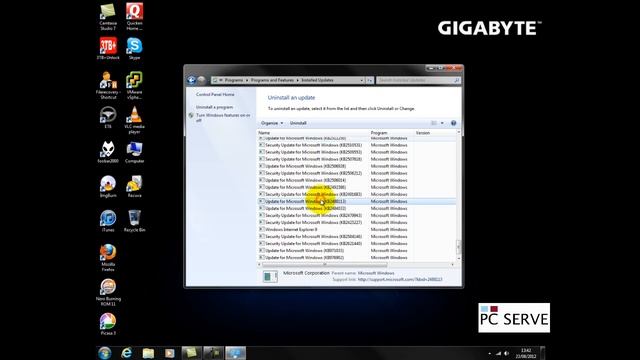Open the 3TB+ Unlock desktop icon
The width and height of the screenshot is (640, 360).
coord(108,49)
